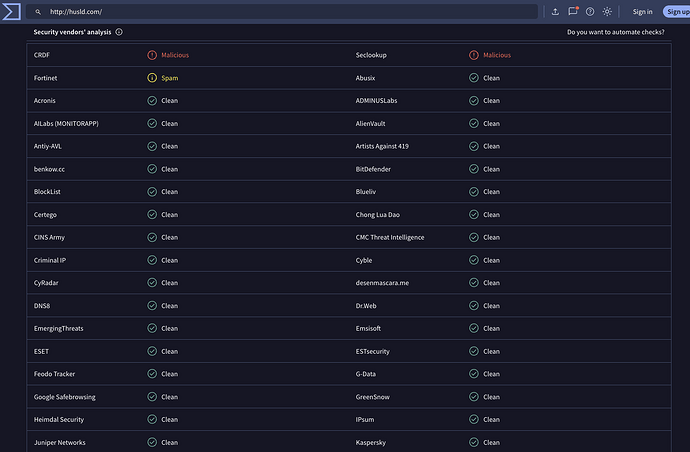Toggle the light/dark theme sun icon
The width and height of the screenshot is (690, 452).
point(607,12)
